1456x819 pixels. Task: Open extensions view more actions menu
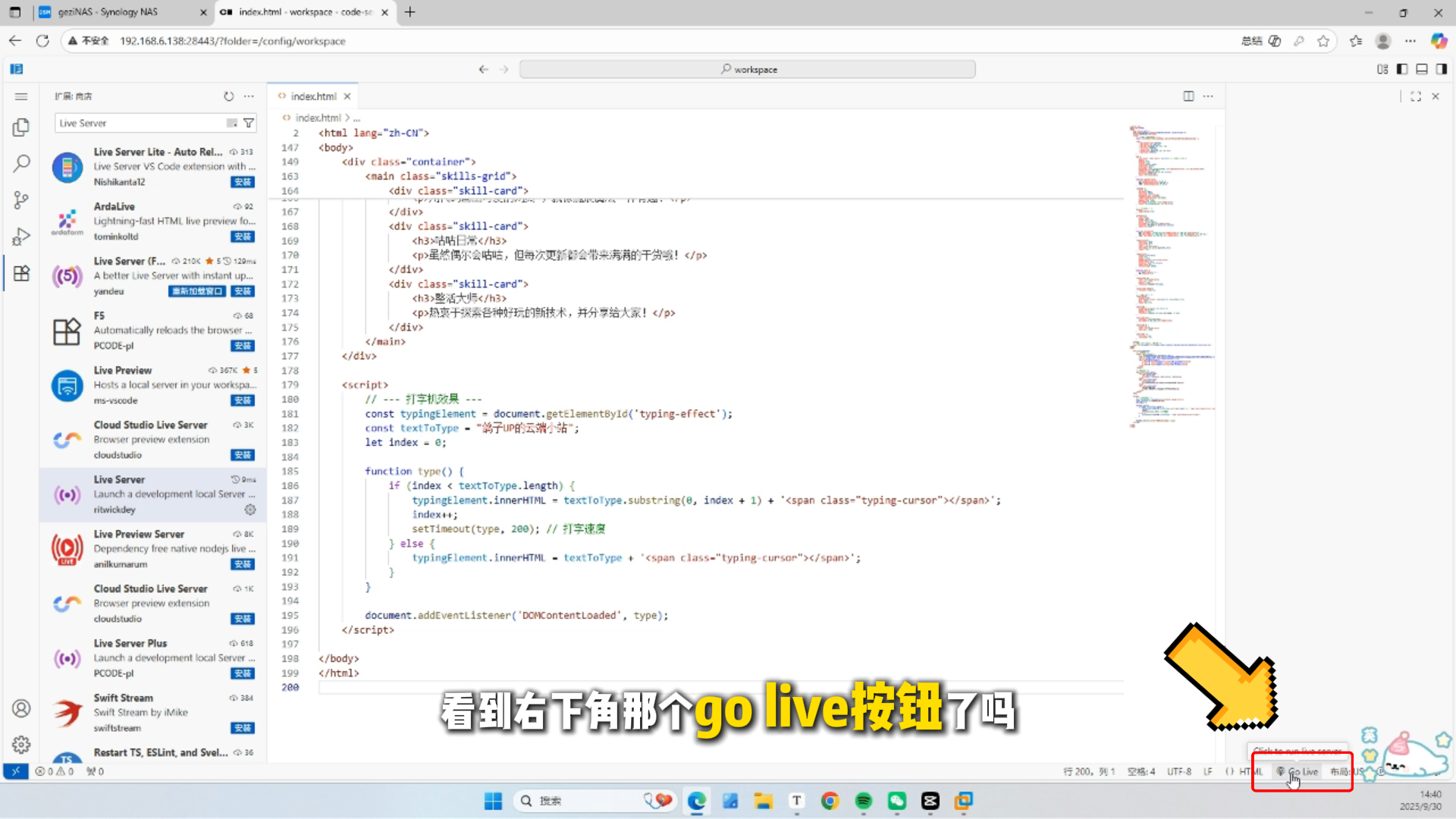[249, 96]
